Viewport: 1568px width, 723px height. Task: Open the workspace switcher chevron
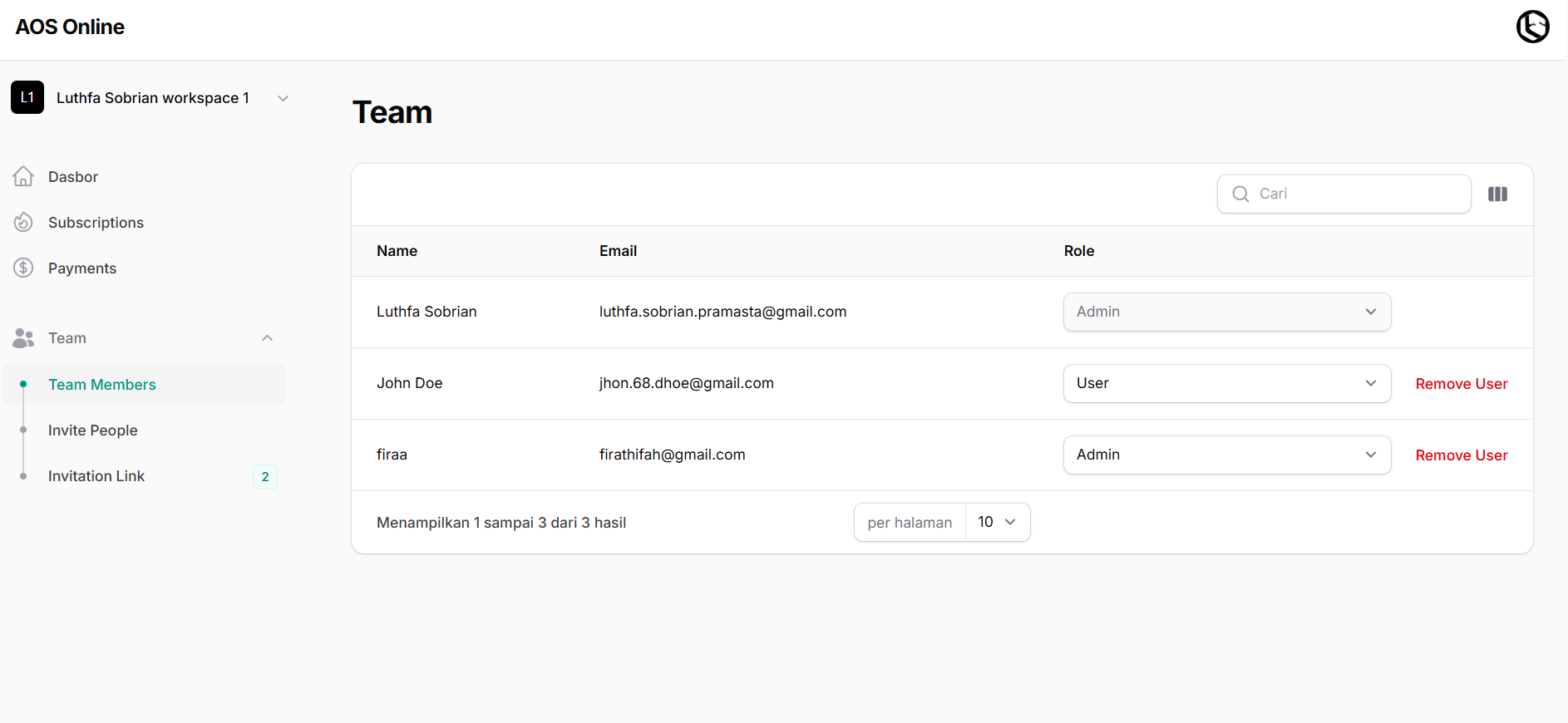tap(283, 98)
